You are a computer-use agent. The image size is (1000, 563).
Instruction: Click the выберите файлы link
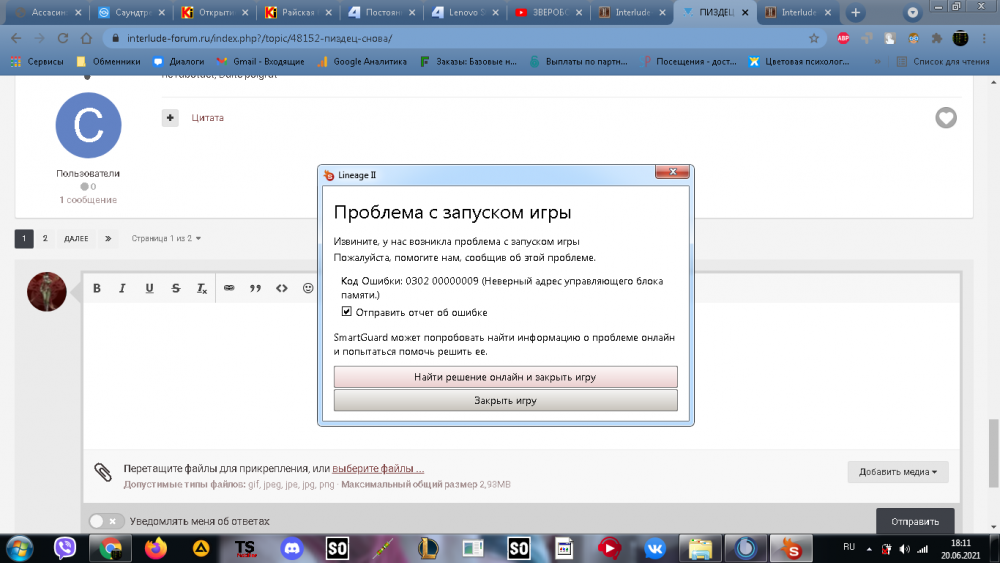point(378,469)
